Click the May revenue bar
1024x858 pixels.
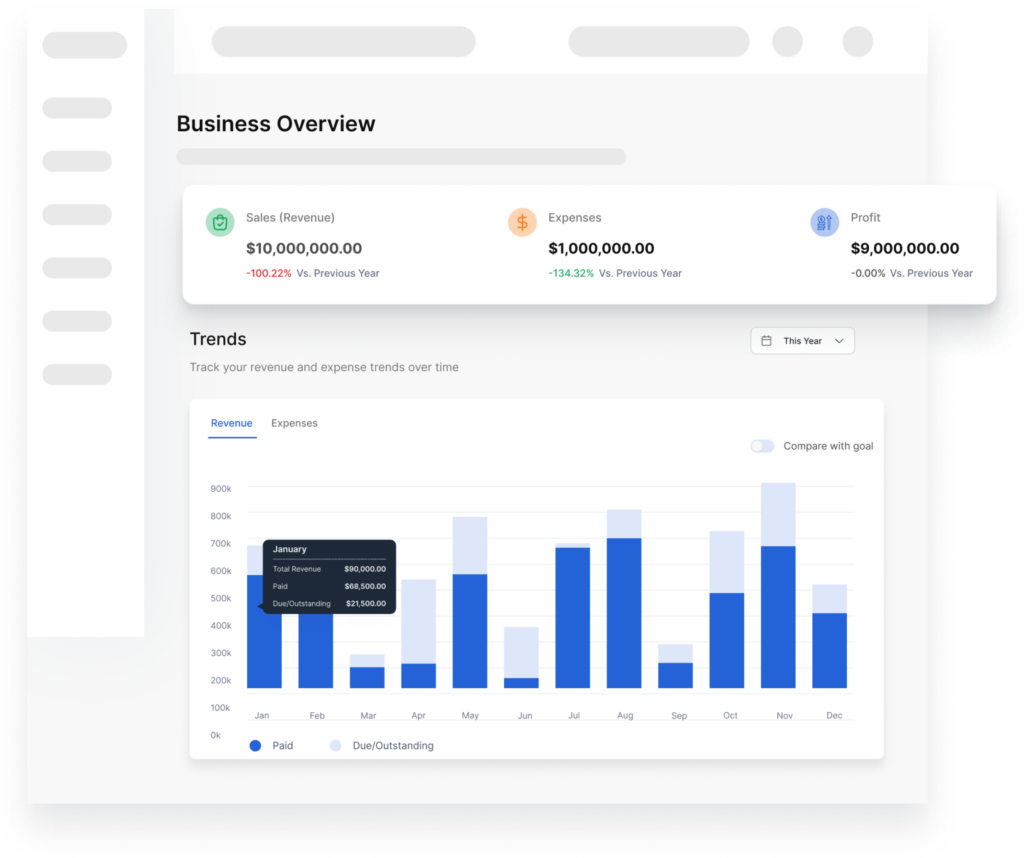tap(470, 602)
